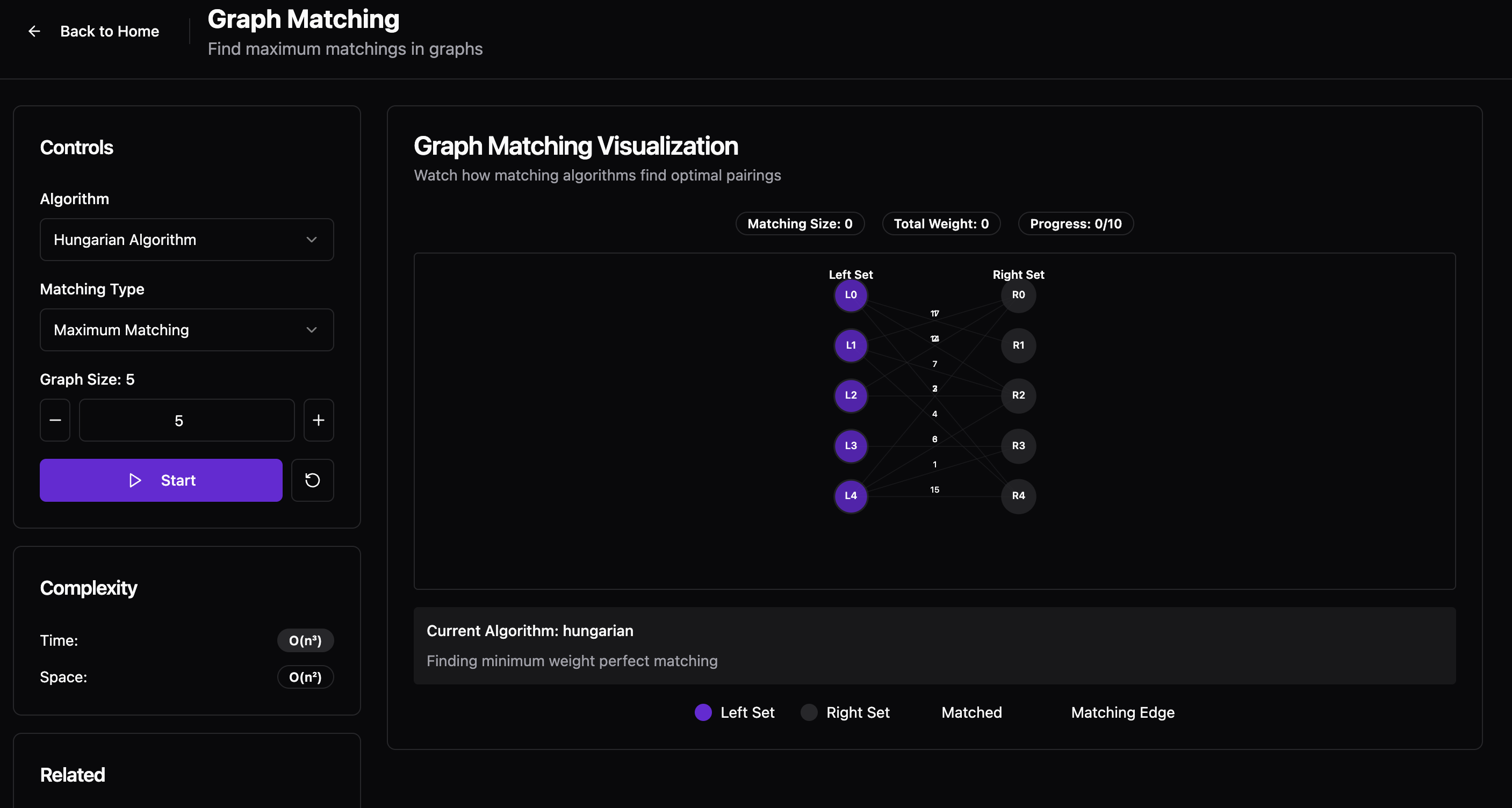1512x808 pixels.
Task: Select the play icon inside the Start button
Action: 135,480
